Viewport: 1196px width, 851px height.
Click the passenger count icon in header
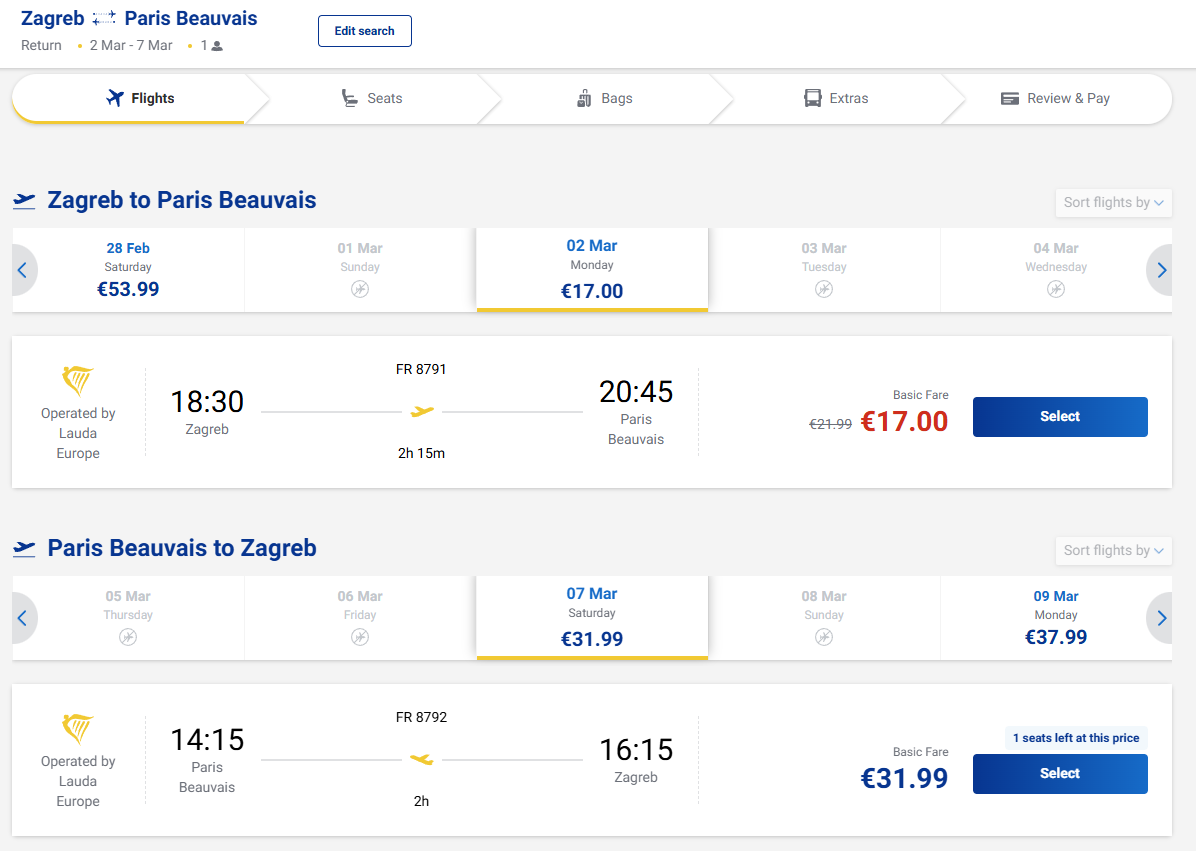217,46
